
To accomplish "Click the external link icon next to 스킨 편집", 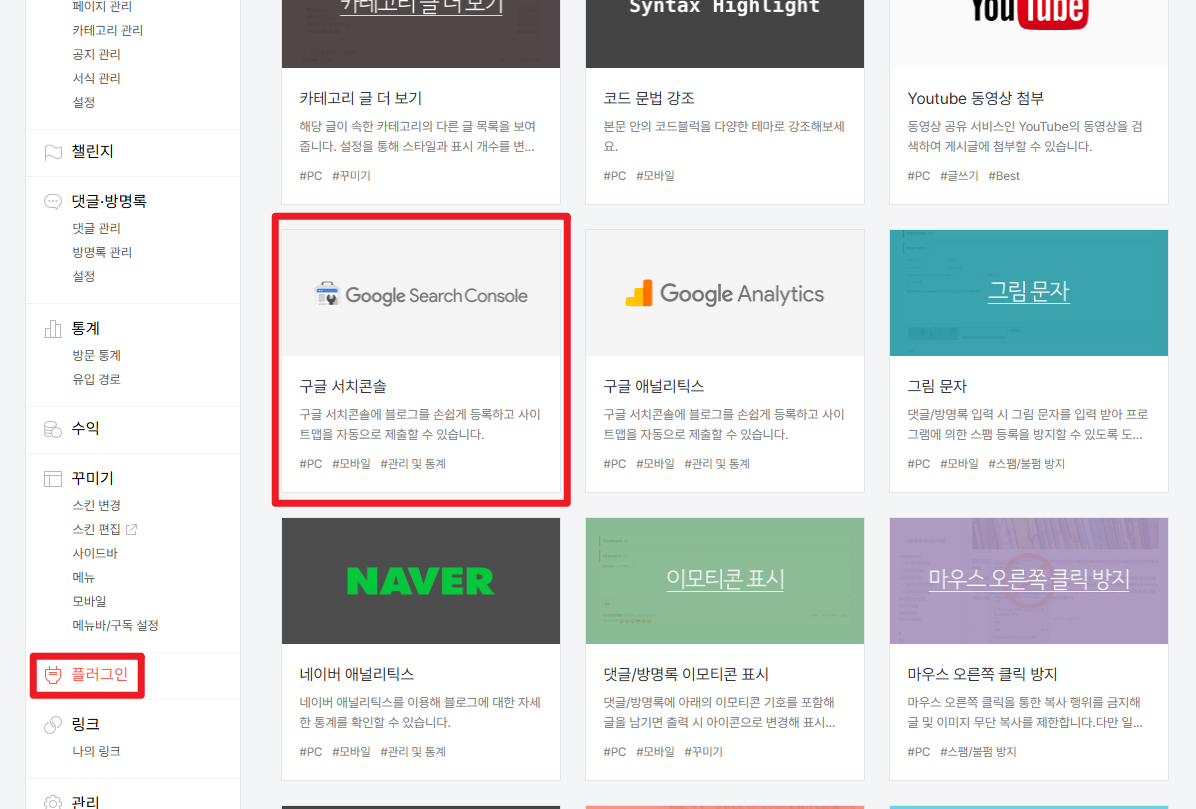I will 131,528.
